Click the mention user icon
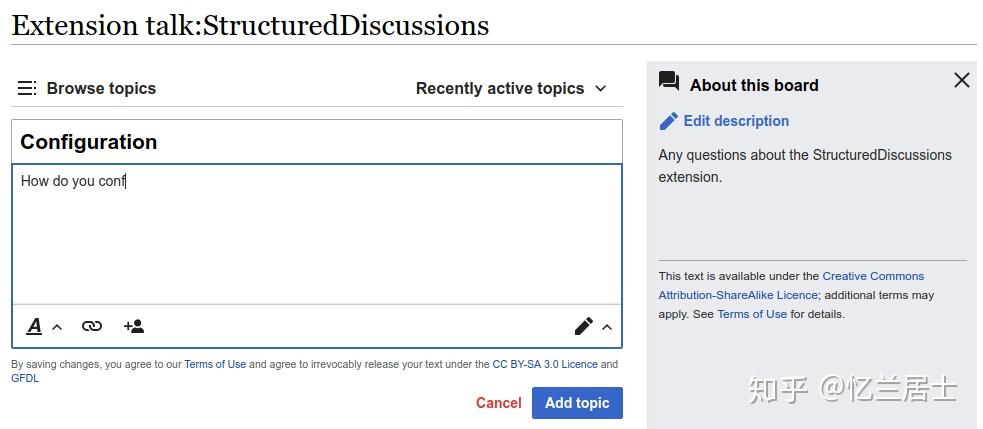The width and height of the screenshot is (983, 429). 134,326
